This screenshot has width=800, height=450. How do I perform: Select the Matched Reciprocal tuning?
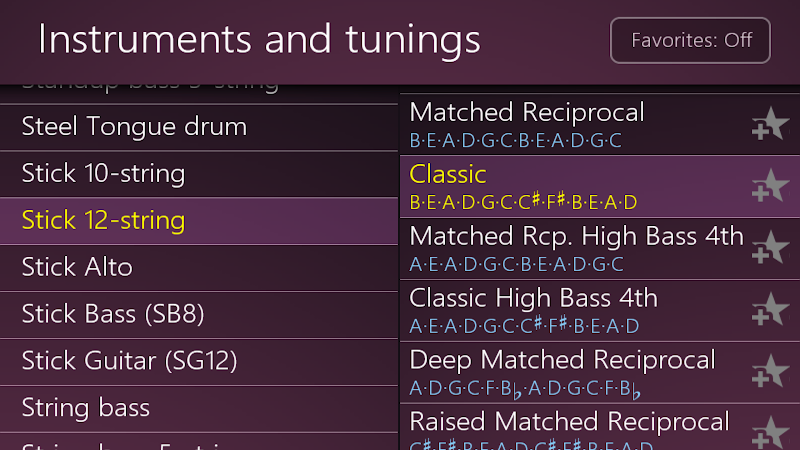[574, 124]
